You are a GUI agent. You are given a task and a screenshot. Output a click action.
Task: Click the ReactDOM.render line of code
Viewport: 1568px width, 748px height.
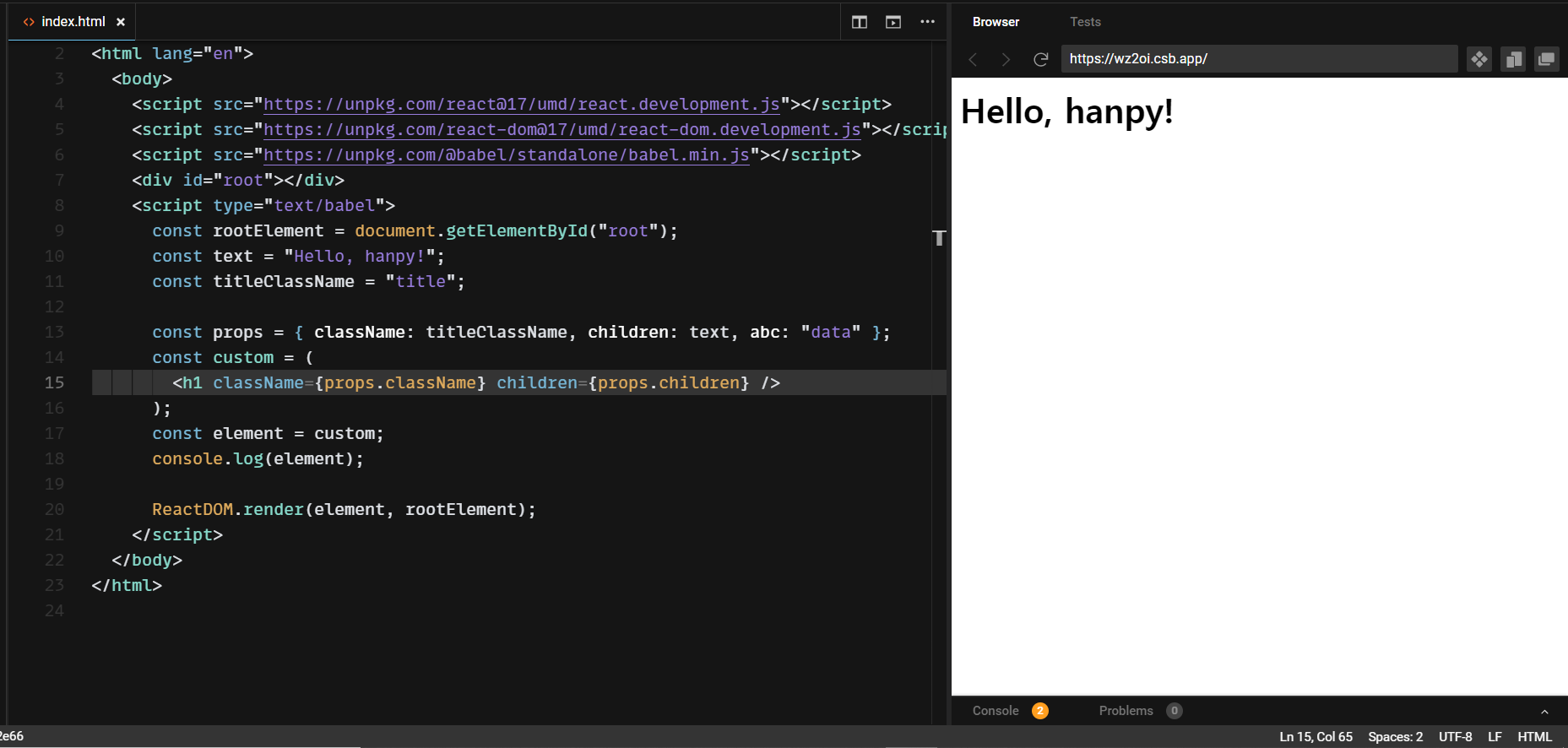(344, 510)
